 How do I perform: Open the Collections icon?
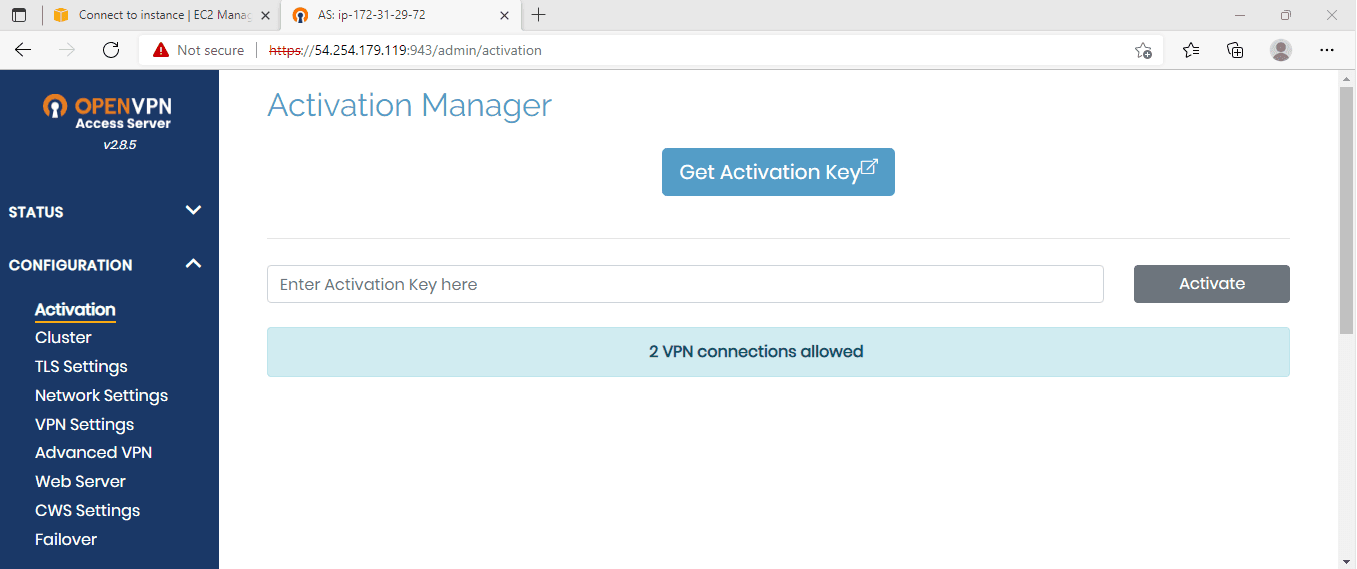1235,50
